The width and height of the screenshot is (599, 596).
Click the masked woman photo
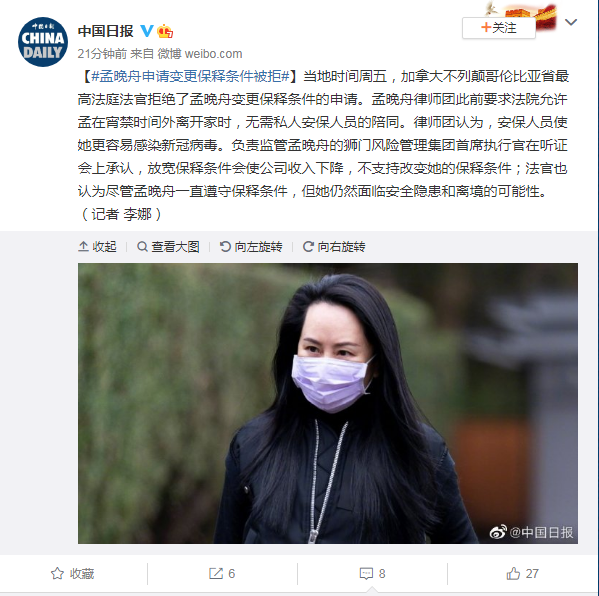tap(328, 403)
